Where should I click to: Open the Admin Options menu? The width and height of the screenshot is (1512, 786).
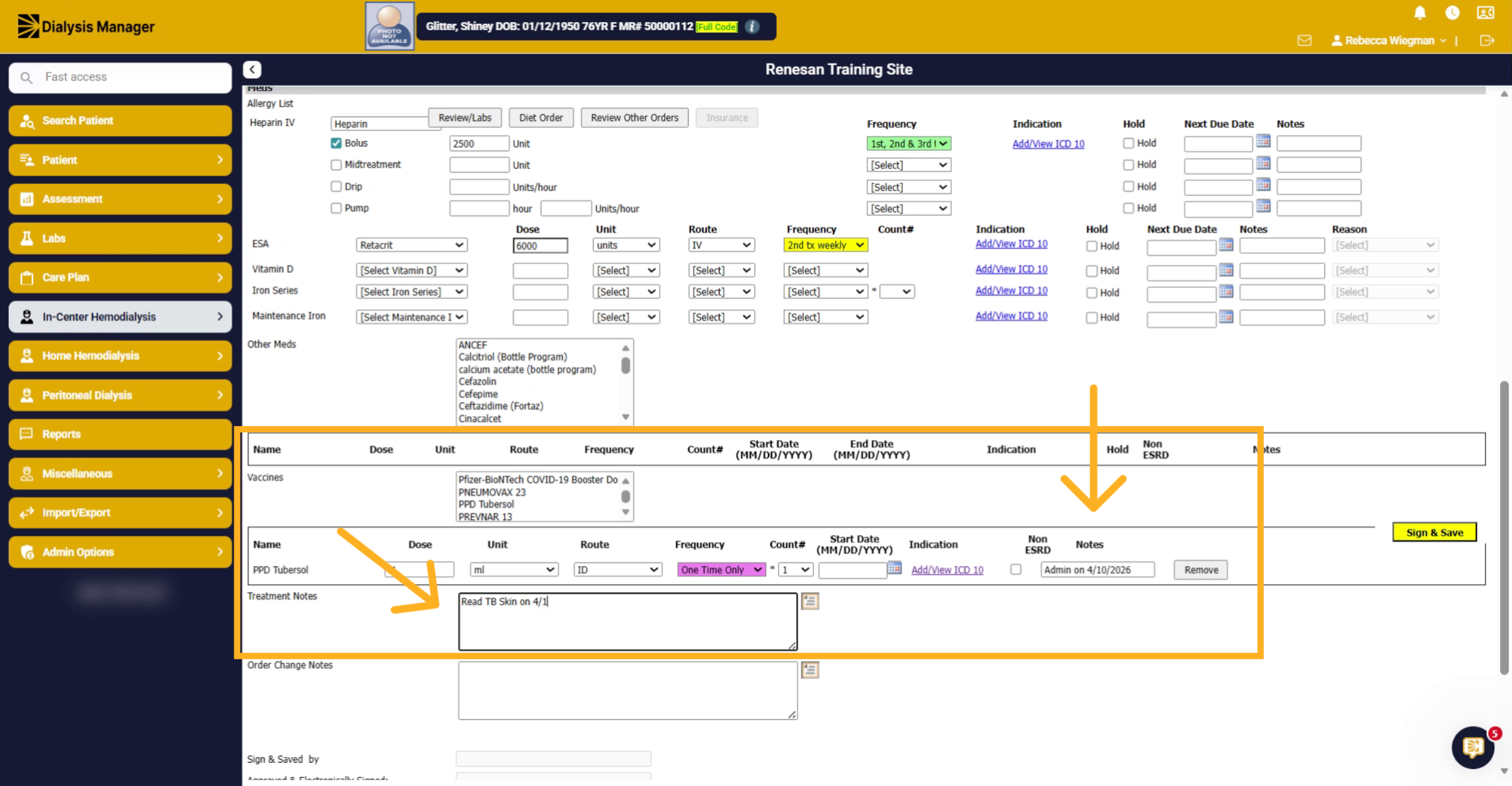click(x=120, y=552)
